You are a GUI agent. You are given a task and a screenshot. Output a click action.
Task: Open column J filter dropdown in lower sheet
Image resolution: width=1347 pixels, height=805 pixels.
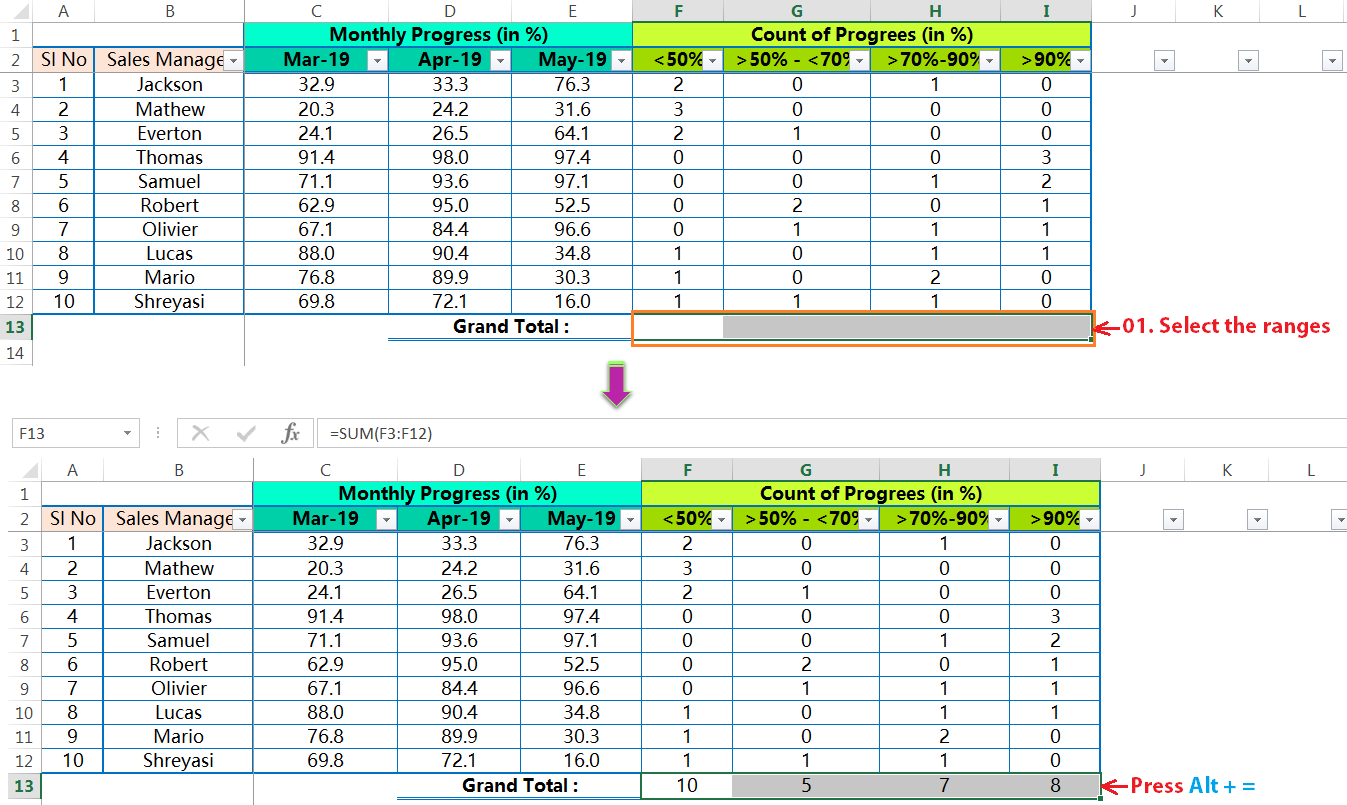tap(1172, 520)
